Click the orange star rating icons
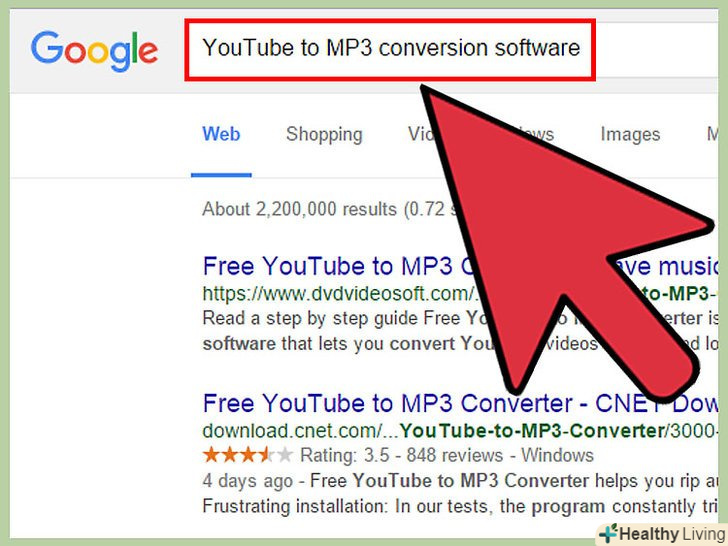728x546 pixels. 248,455
